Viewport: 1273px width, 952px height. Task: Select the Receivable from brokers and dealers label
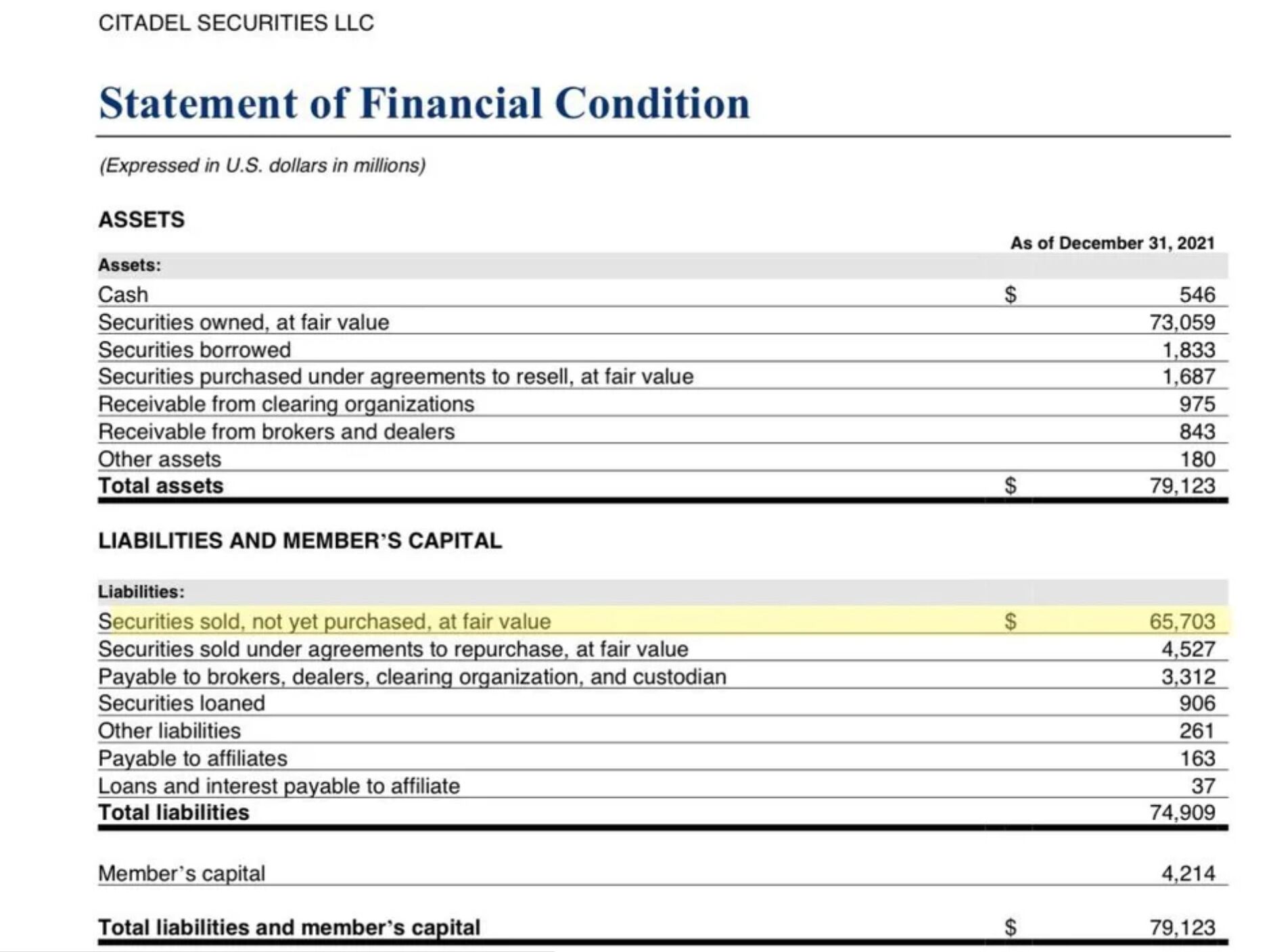(x=277, y=431)
